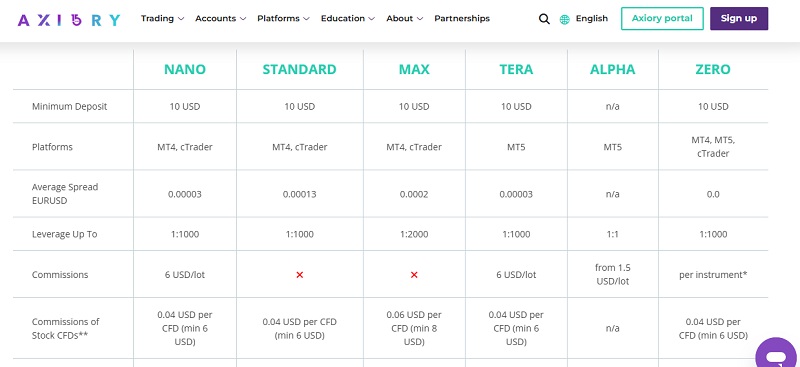800x367 pixels.
Task: Click the red X under STANDARD commissions
Action: 299,275
